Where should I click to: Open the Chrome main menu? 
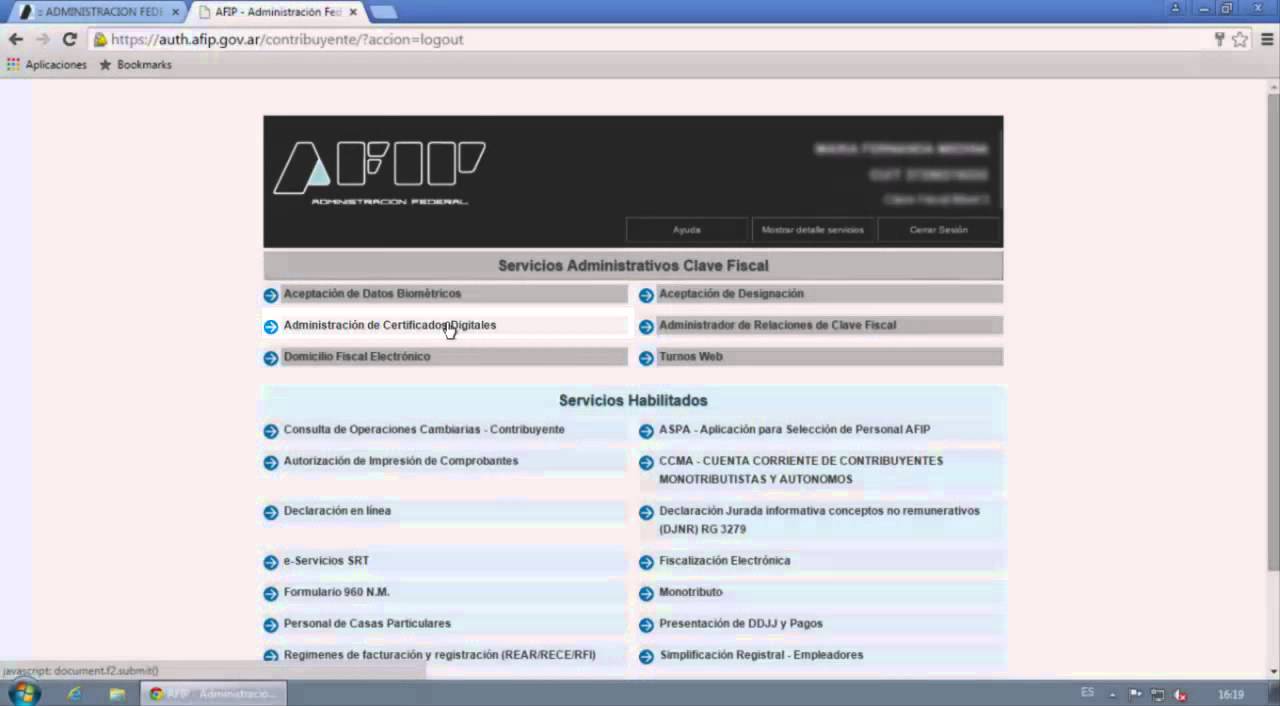pyautogui.click(x=1267, y=39)
